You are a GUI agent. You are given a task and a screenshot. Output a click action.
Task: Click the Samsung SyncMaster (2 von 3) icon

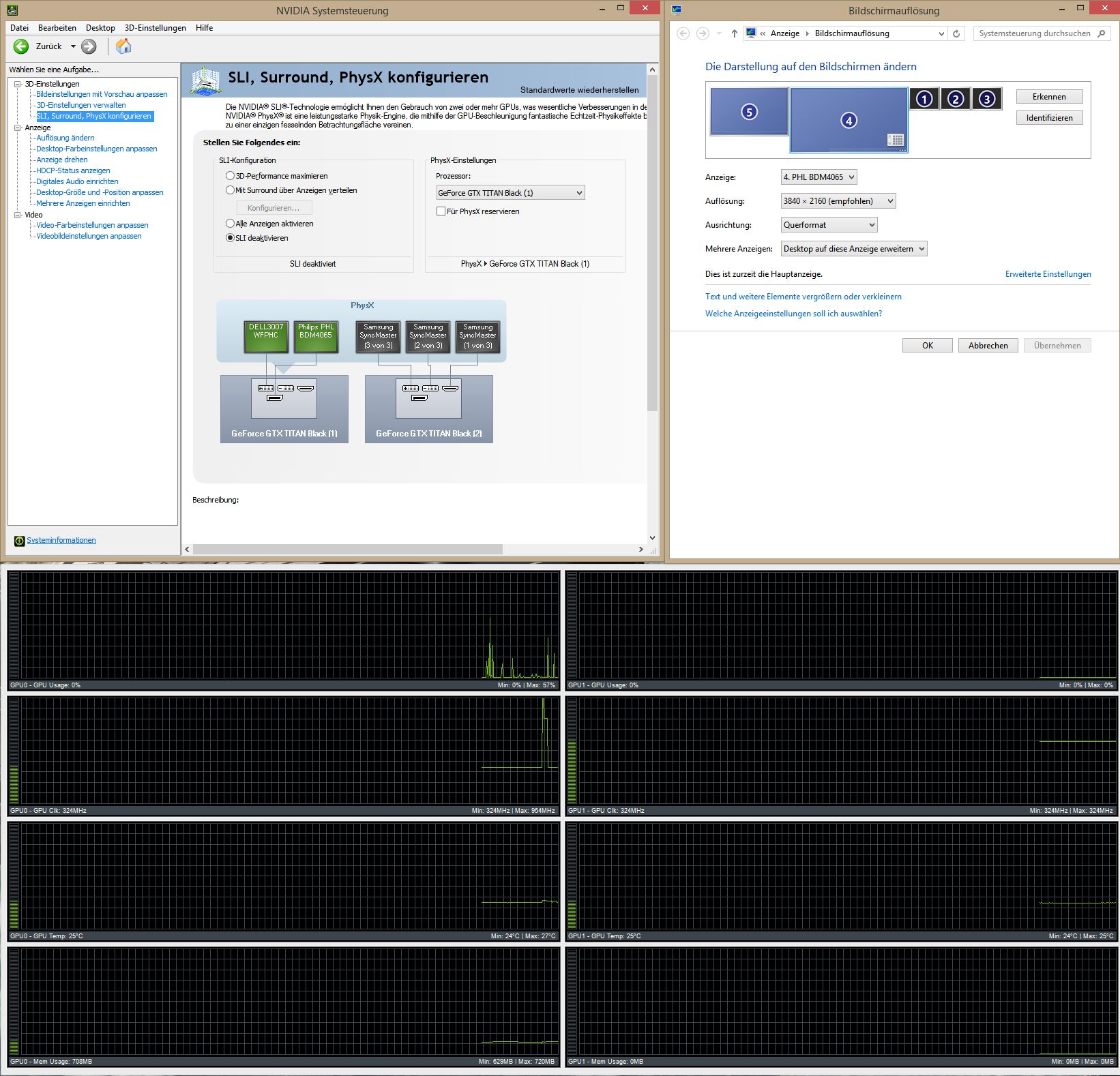(x=428, y=336)
